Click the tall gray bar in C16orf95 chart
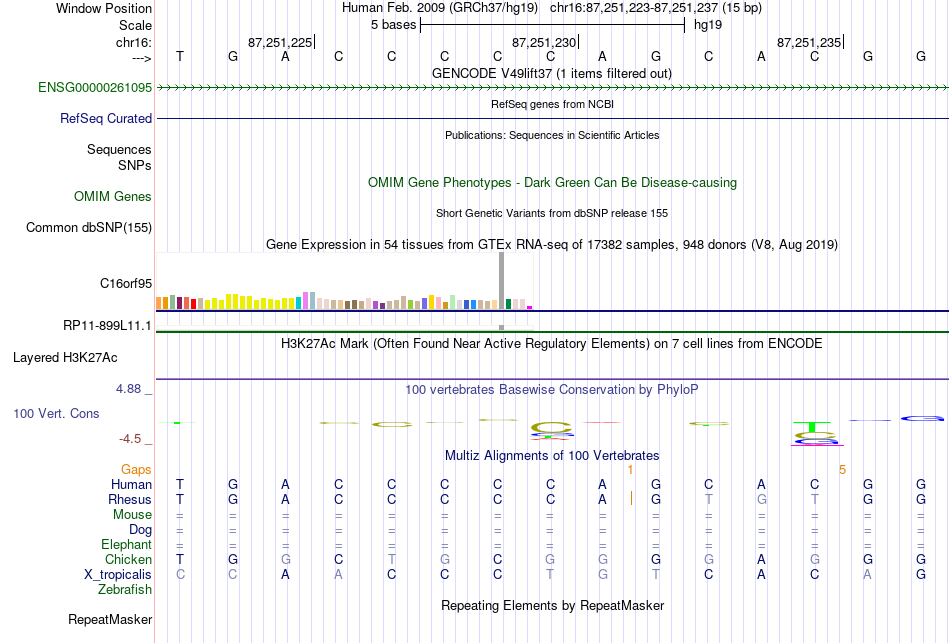The image size is (950, 643). (x=501, y=281)
